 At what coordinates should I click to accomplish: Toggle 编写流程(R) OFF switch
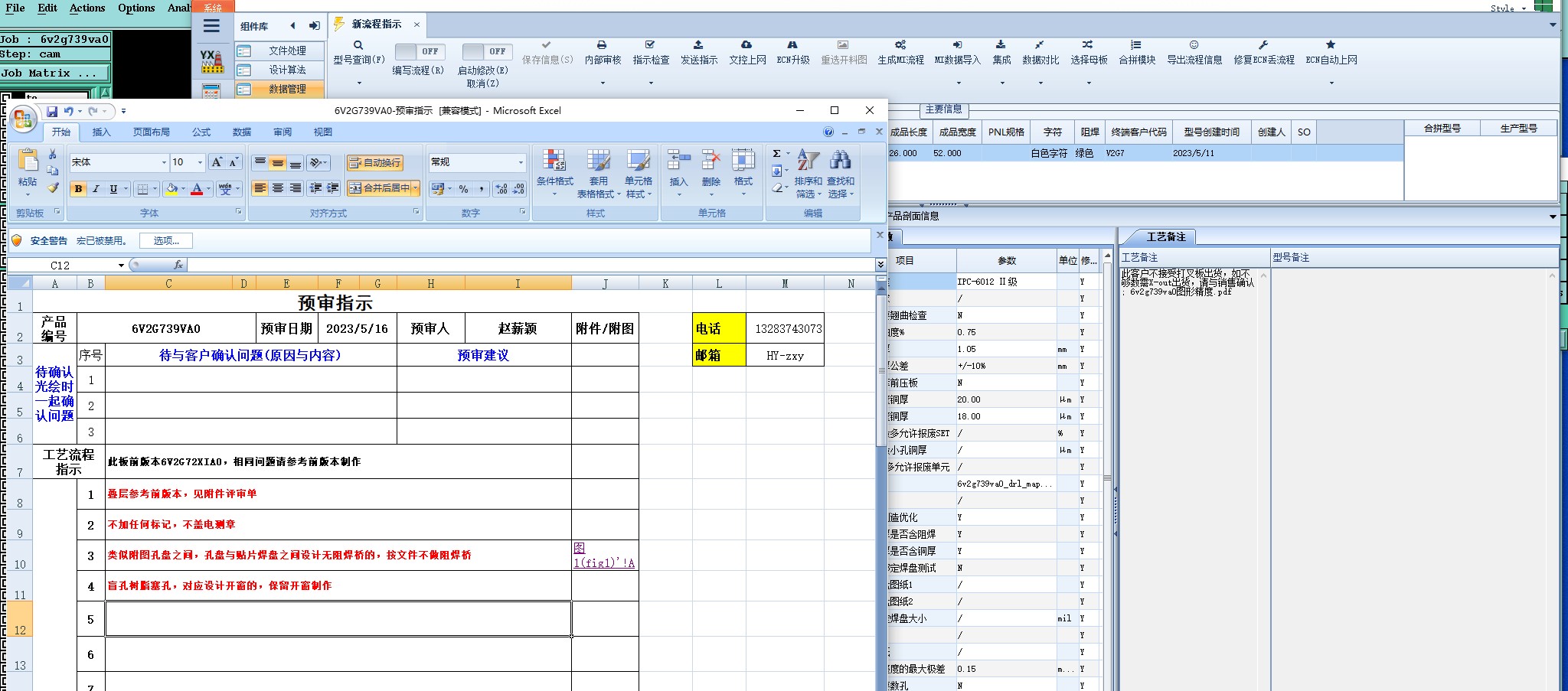pyautogui.click(x=420, y=51)
